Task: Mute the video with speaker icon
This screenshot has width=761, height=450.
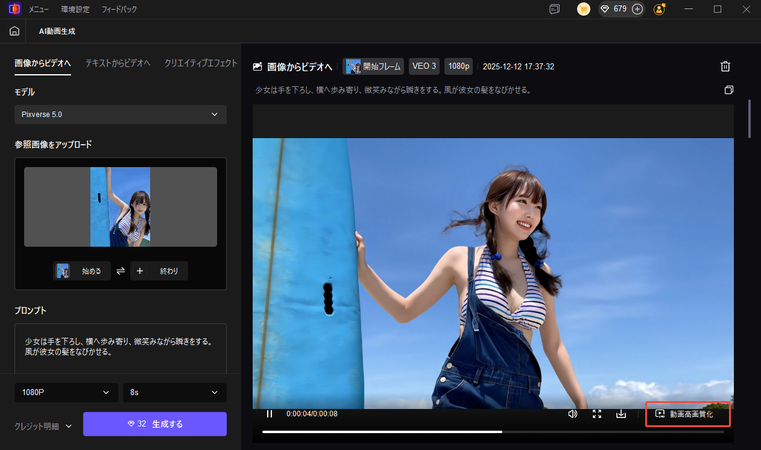Action: point(573,414)
